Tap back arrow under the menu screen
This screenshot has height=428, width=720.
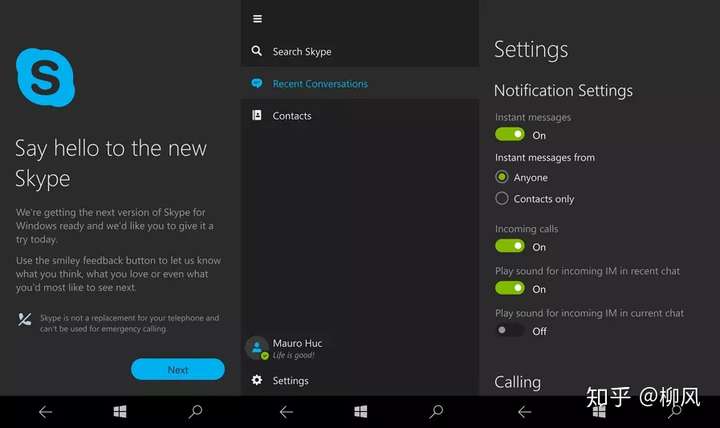[286, 412]
